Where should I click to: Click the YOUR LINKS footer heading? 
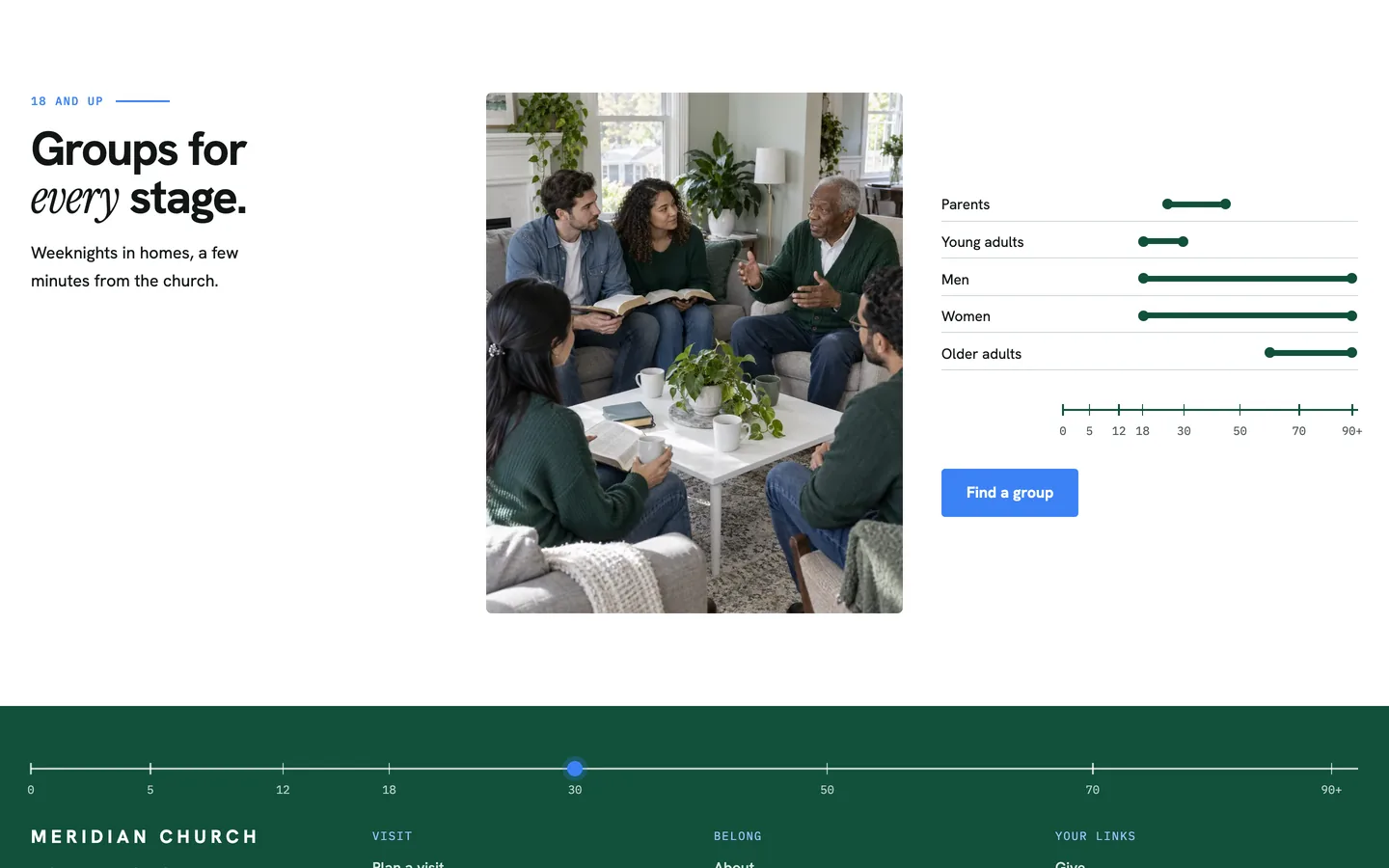pos(1095,836)
